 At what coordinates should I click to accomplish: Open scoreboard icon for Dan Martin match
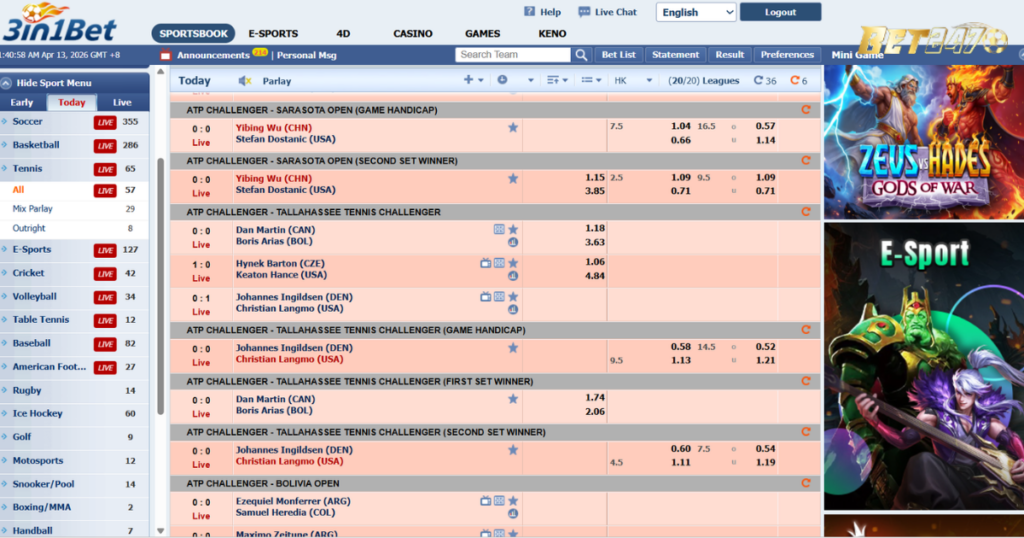tap(499, 229)
